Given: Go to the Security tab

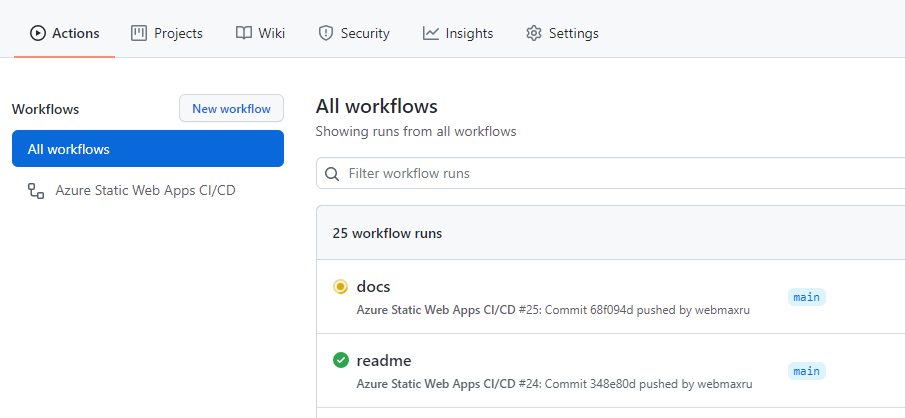Looking at the screenshot, I should tap(354, 33).
